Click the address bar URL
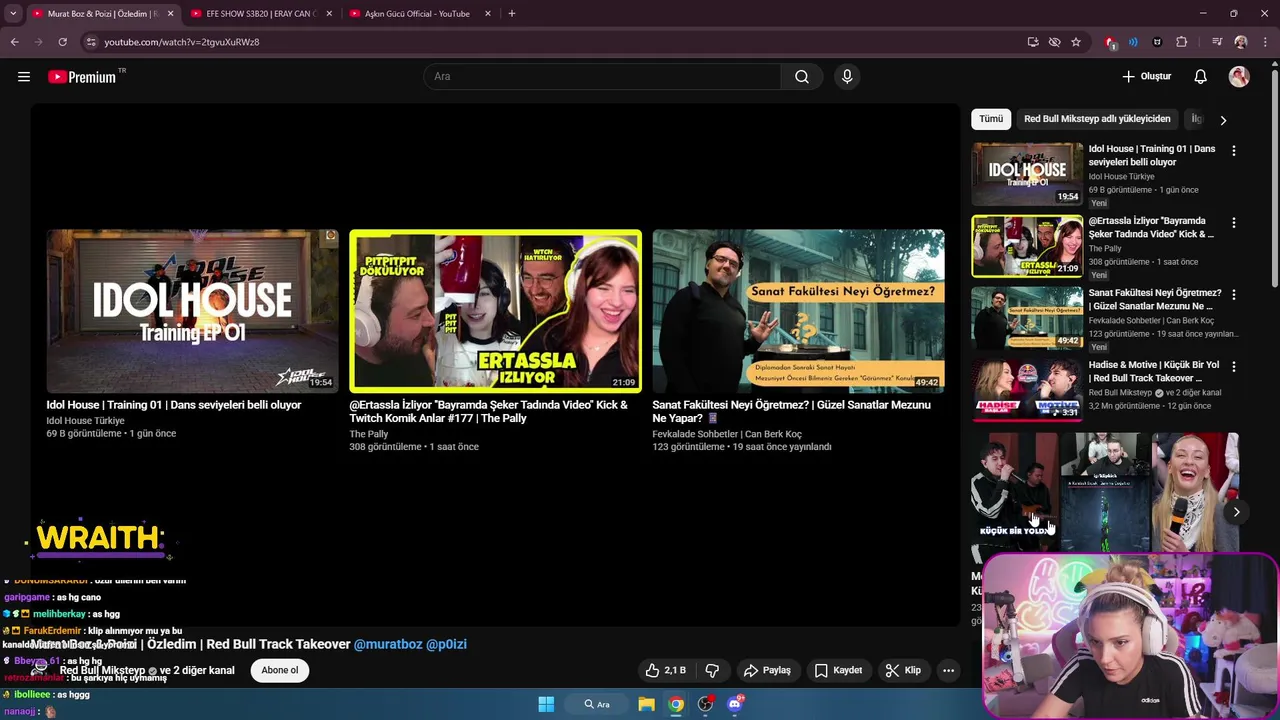1280x720 pixels. 181,42
